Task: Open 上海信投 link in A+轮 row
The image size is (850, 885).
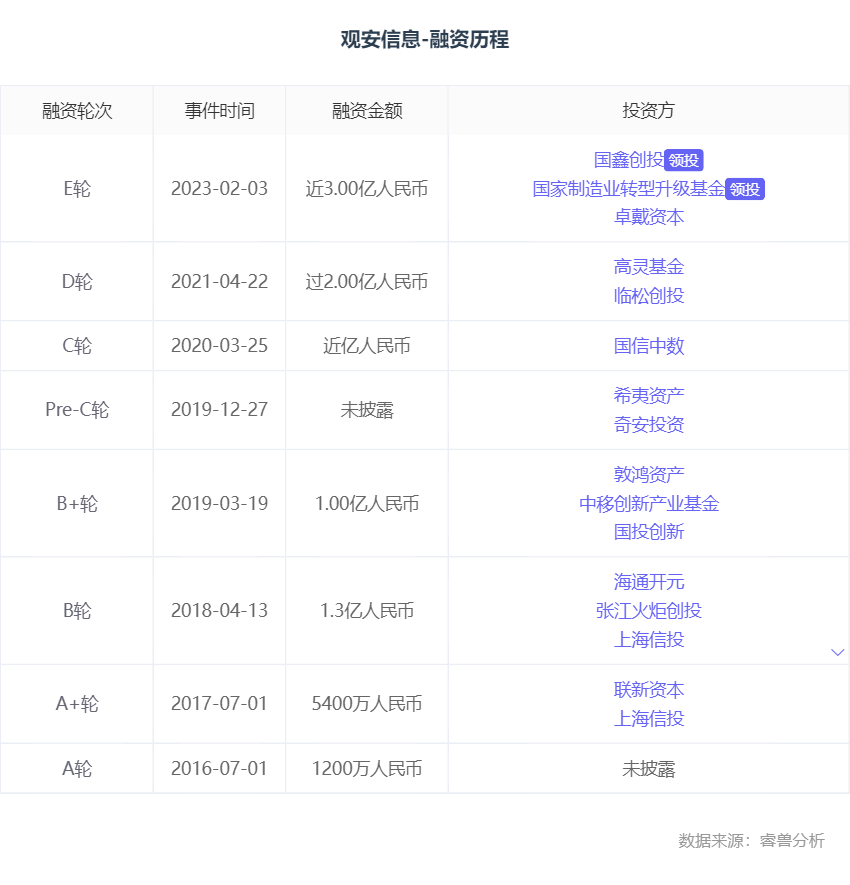Action: [649, 718]
